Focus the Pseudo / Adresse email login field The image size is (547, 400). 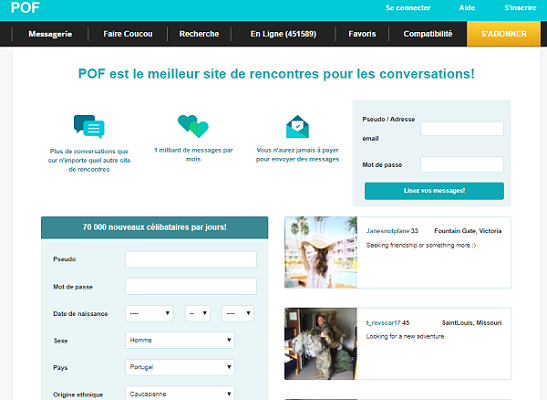[x=462, y=129]
